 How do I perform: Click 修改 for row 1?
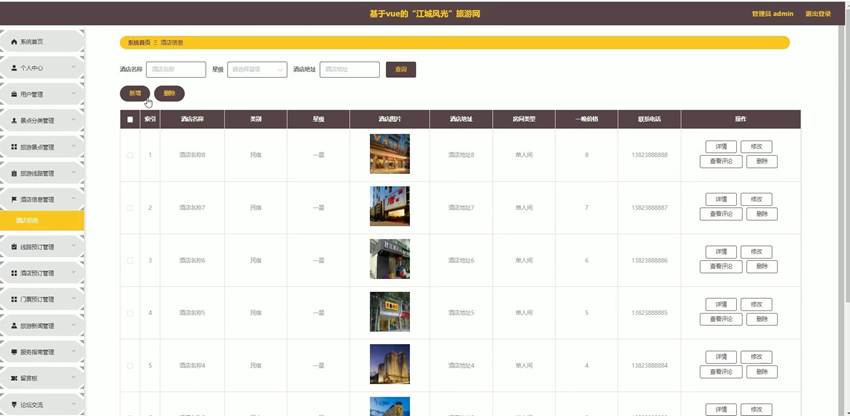[x=756, y=146]
